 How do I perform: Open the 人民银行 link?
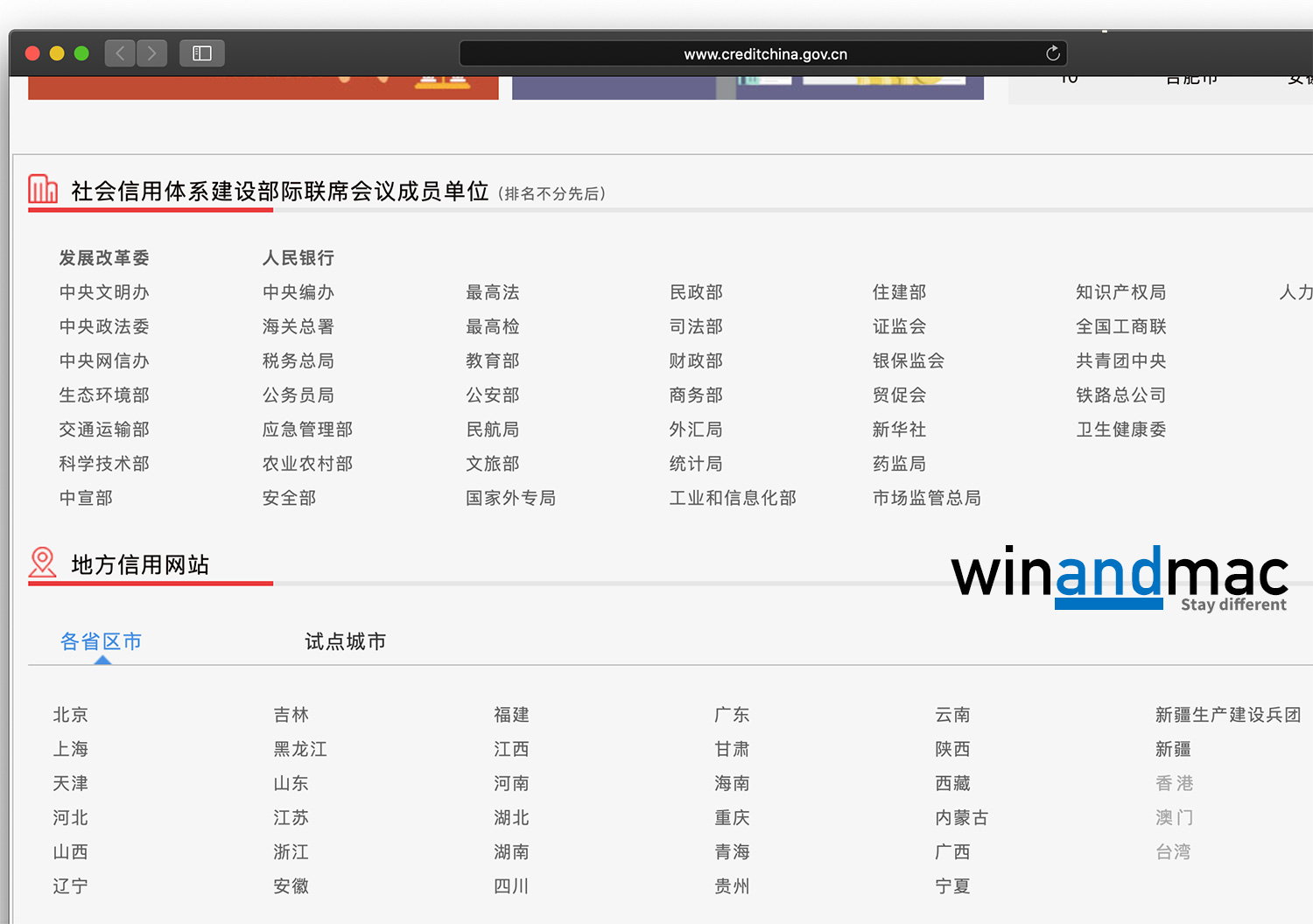[x=298, y=258]
